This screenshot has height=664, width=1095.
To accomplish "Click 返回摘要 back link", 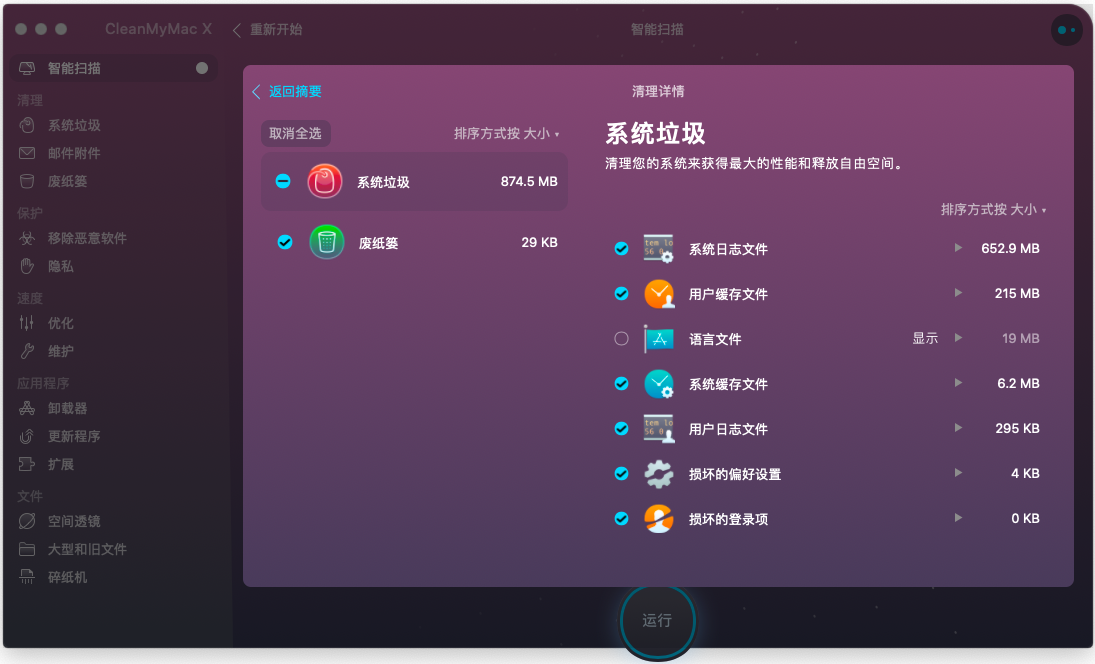I will (287, 91).
